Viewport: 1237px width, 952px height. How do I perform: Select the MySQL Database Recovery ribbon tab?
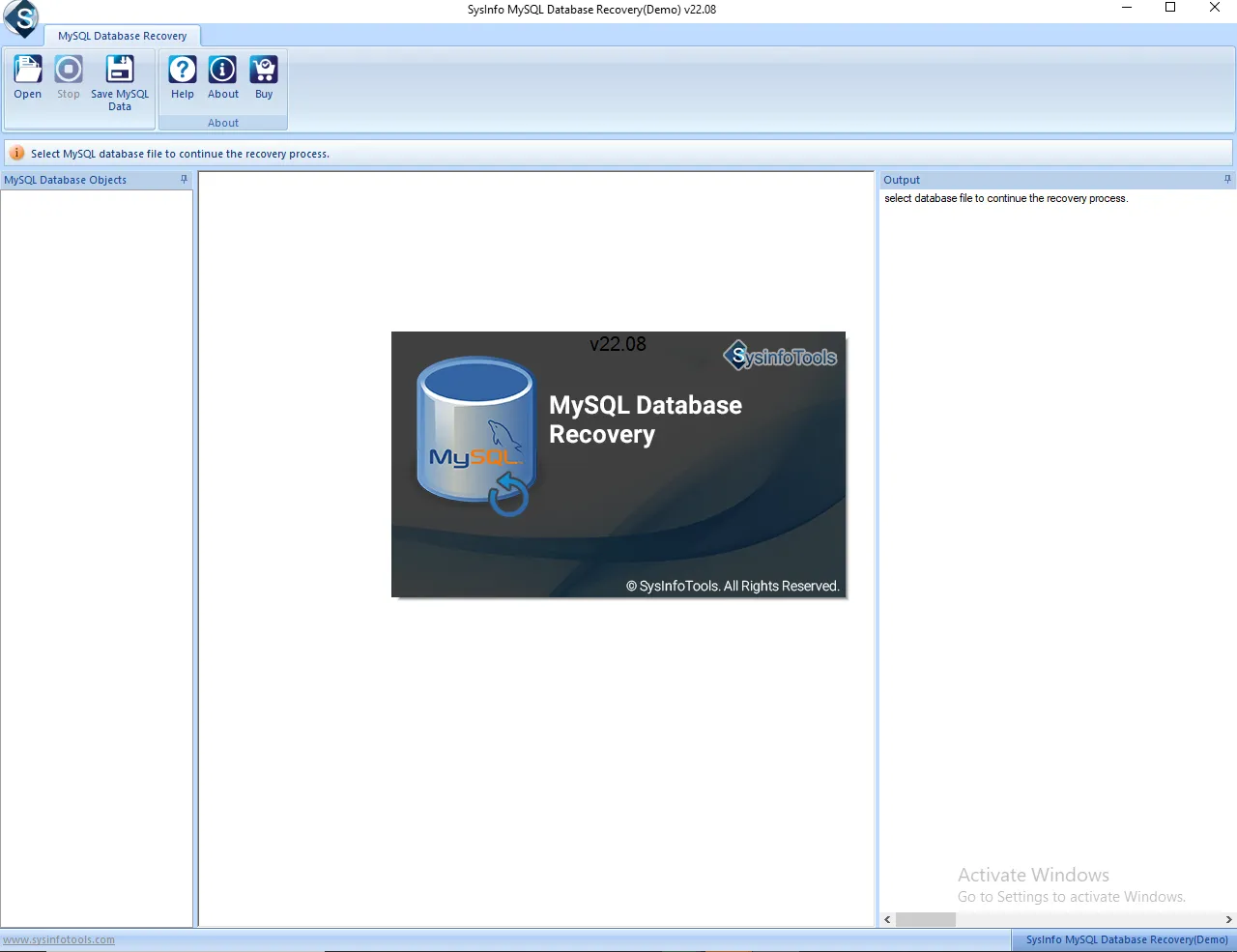[x=123, y=36]
